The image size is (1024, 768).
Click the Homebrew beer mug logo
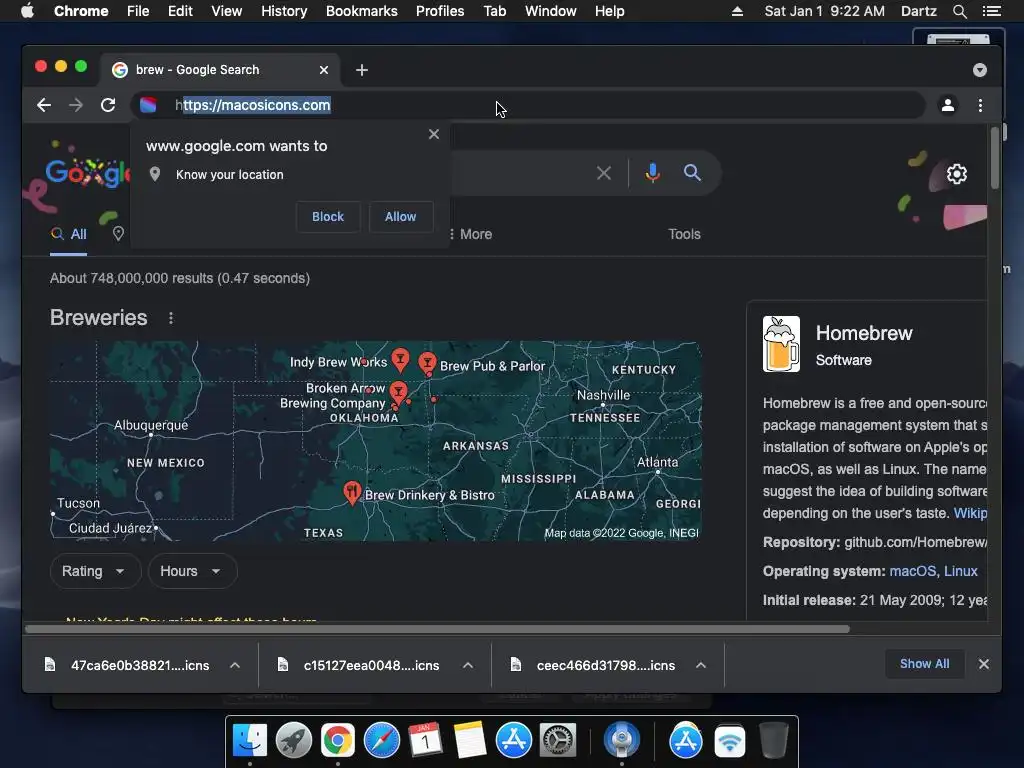tap(781, 344)
